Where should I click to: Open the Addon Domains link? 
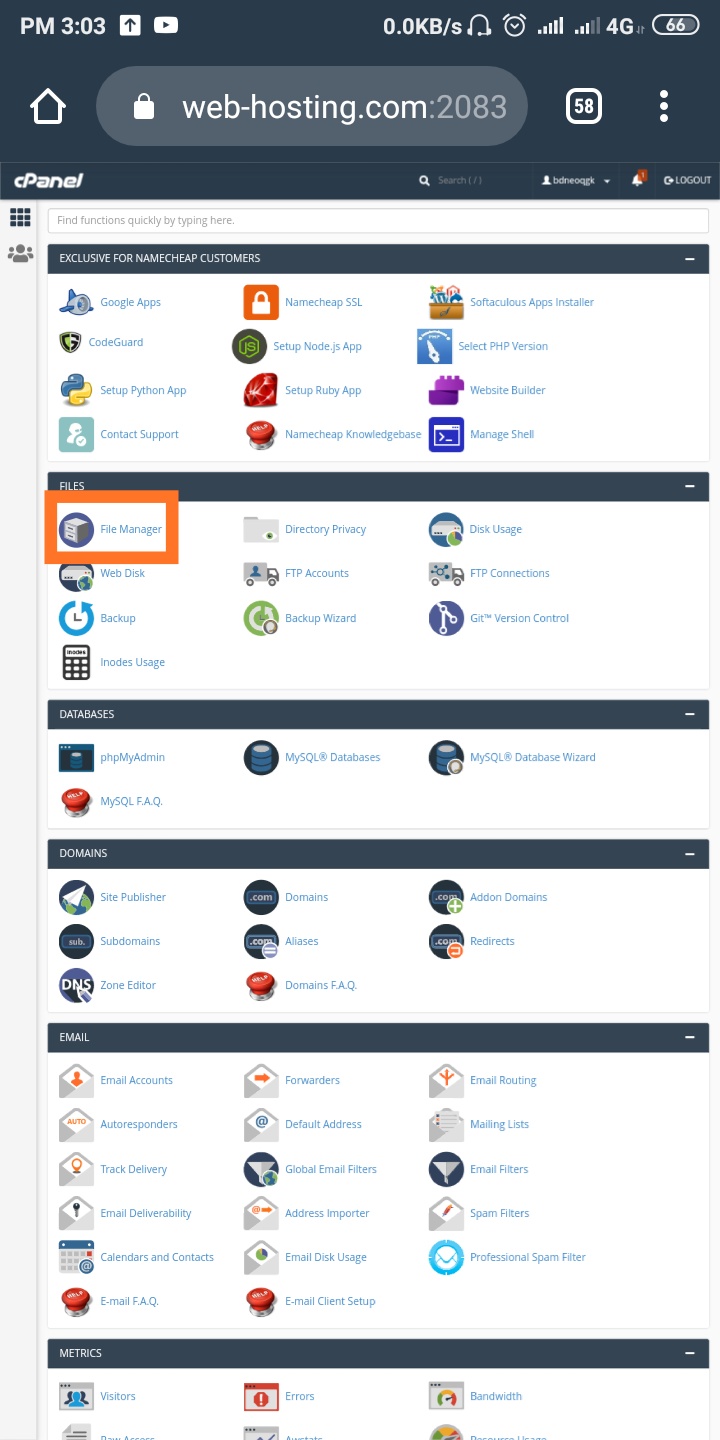(x=508, y=897)
